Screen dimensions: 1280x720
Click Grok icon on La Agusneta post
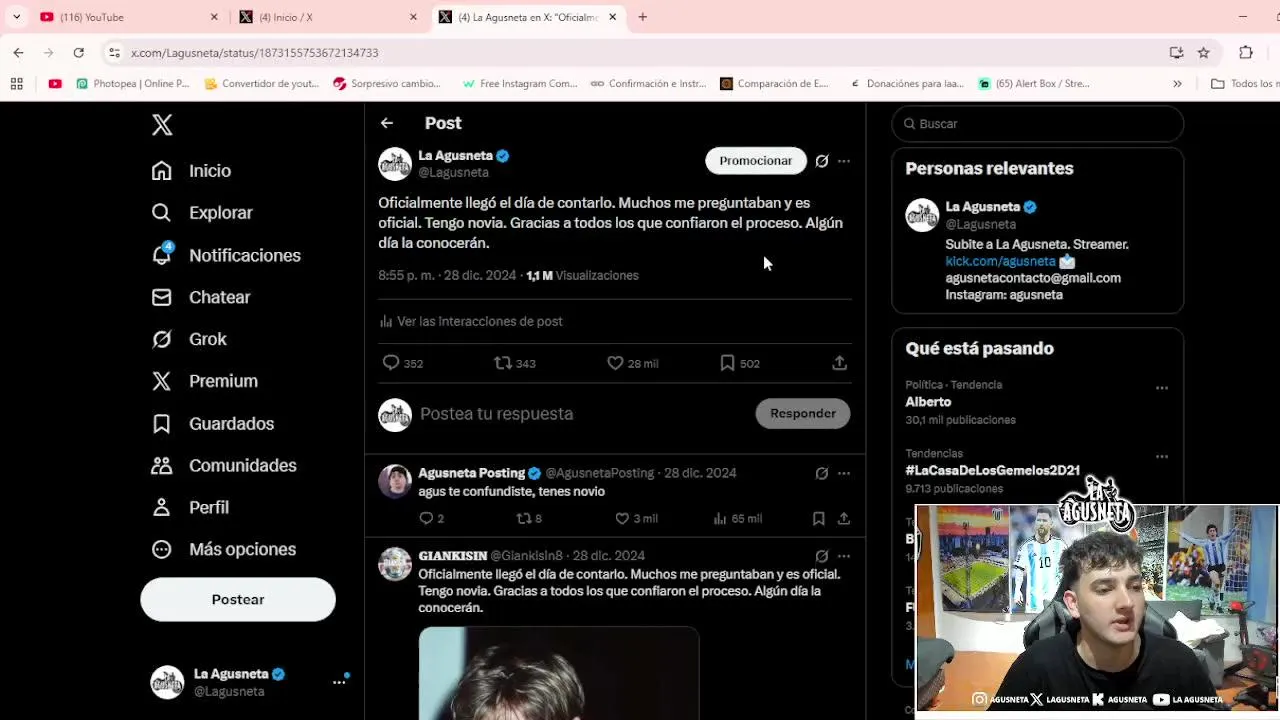822,161
